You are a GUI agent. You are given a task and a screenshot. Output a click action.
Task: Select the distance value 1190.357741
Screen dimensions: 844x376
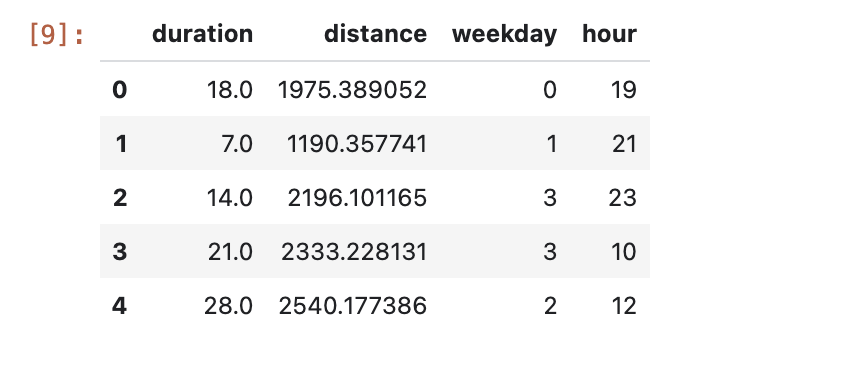pos(357,144)
